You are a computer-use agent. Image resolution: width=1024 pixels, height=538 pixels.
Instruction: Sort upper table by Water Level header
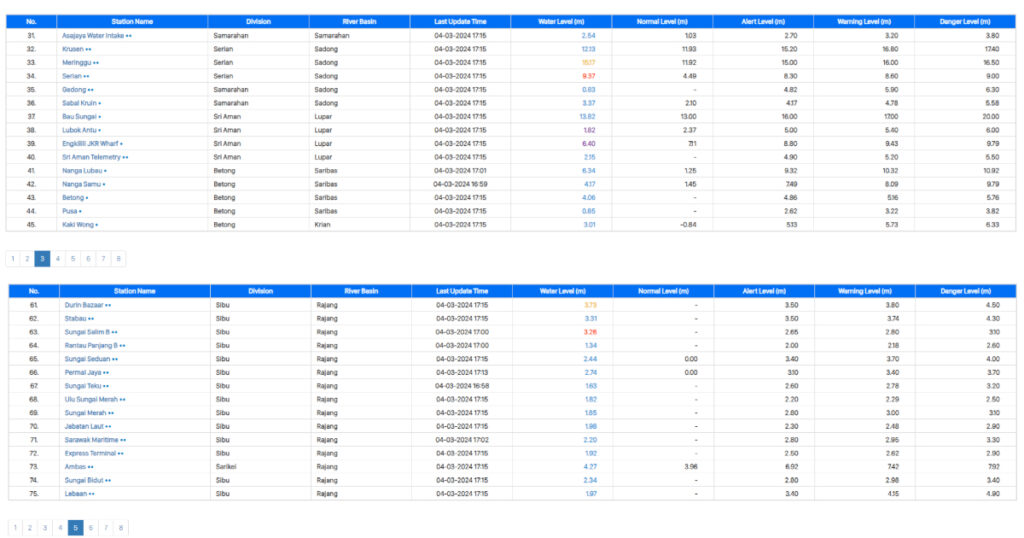tap(561, 22)
